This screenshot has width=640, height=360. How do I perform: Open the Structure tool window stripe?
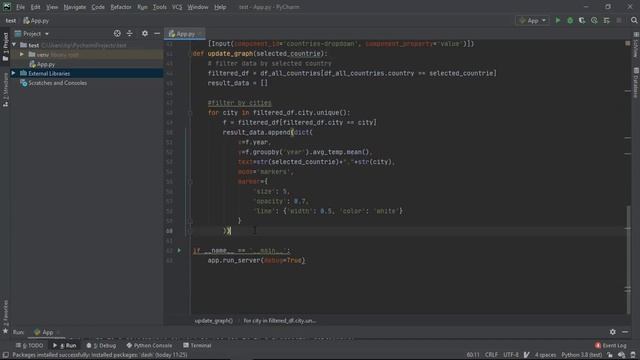click(x=5, y=90)
